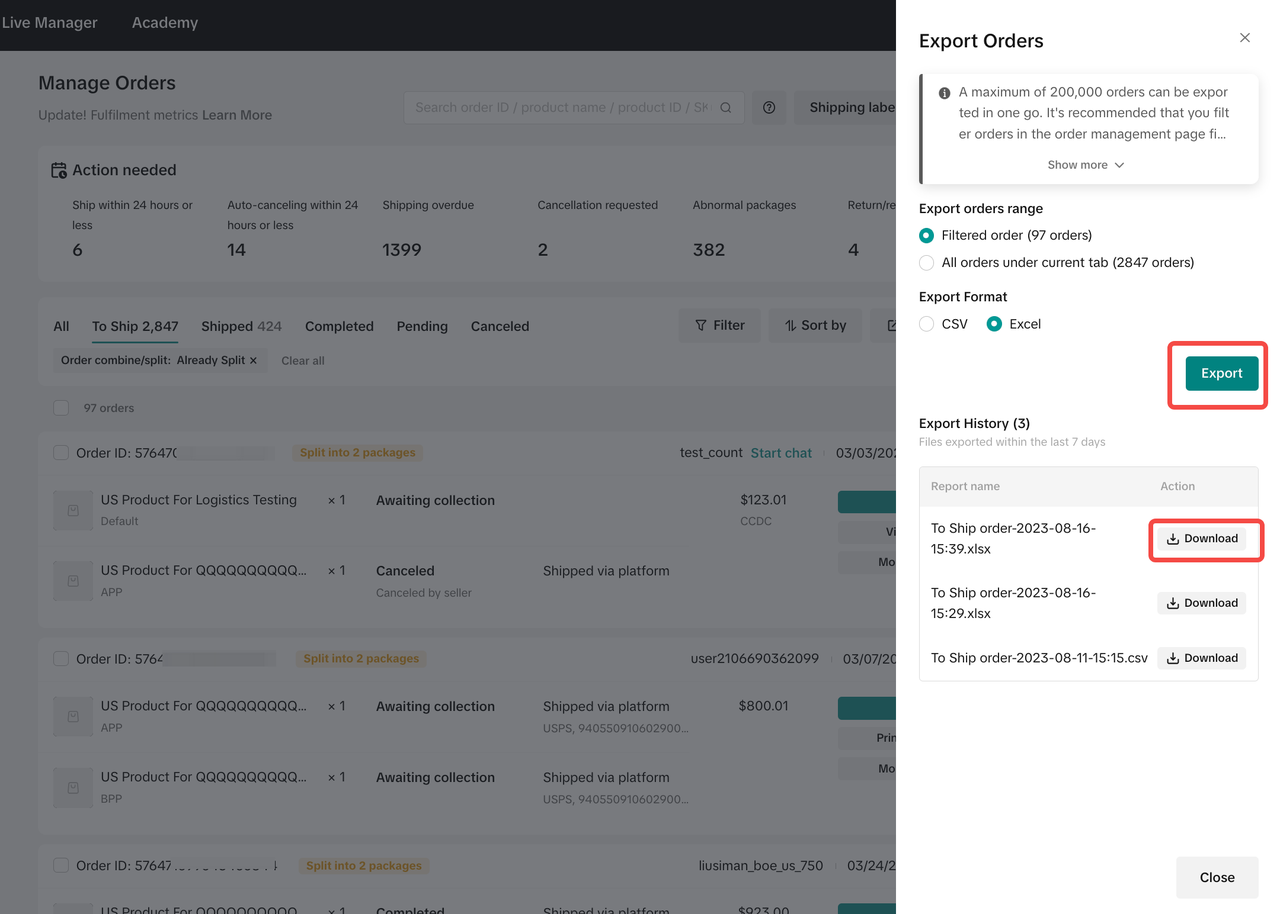Switch to the Shipped tab
1280x914 pixels.
[x=241, y=326]
